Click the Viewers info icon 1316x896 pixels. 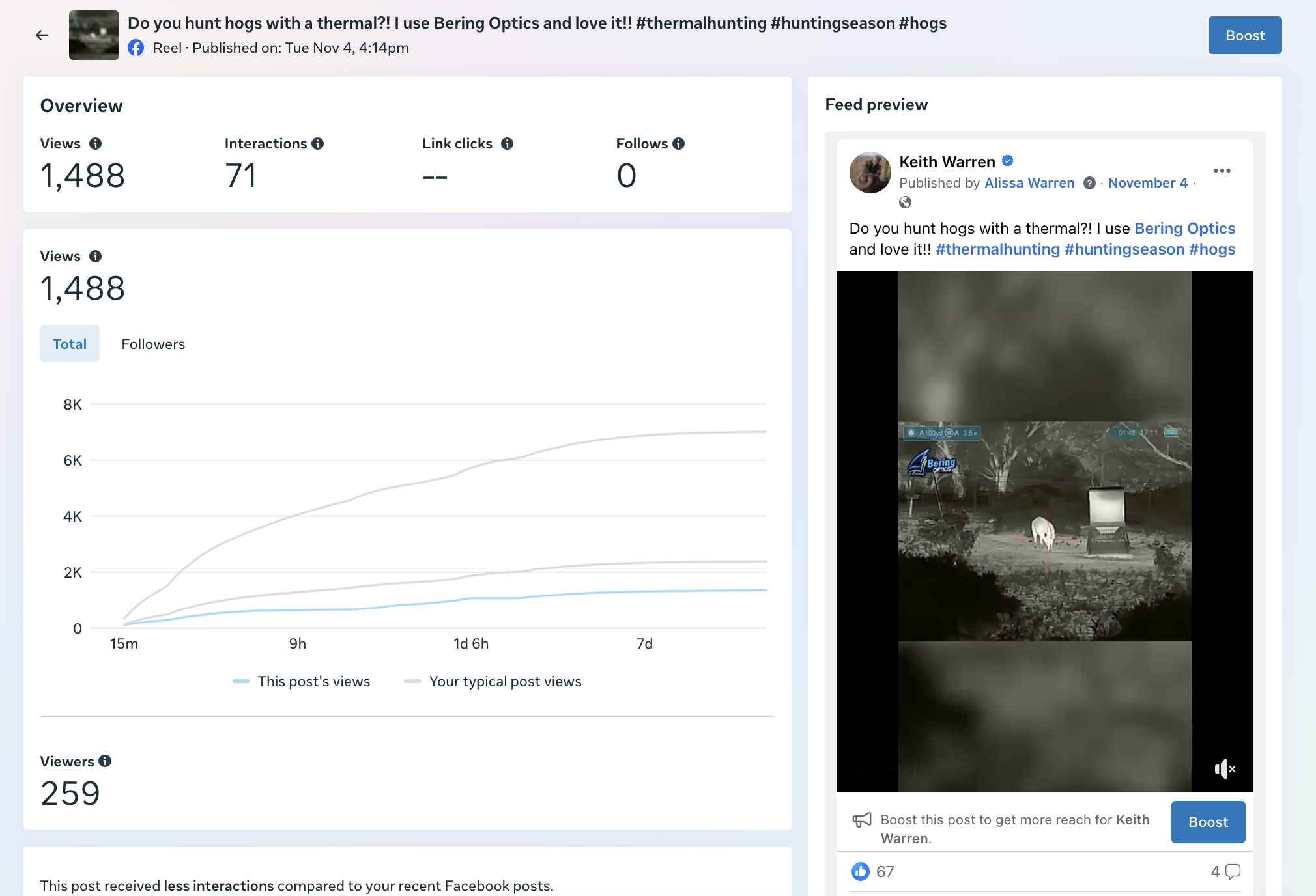[x=105, y=761]
